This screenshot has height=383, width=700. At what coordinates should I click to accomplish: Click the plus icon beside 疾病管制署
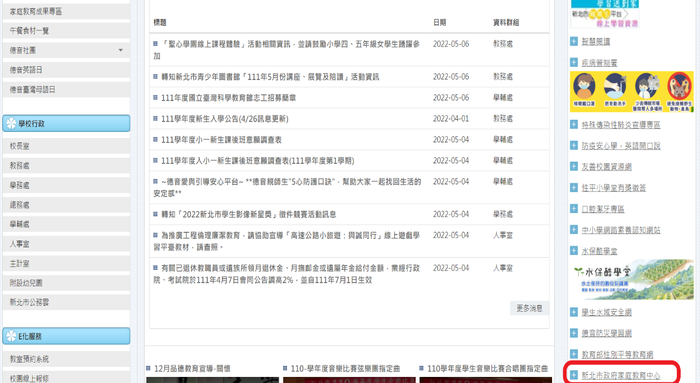pyautogui.click(x=574, y=62)
